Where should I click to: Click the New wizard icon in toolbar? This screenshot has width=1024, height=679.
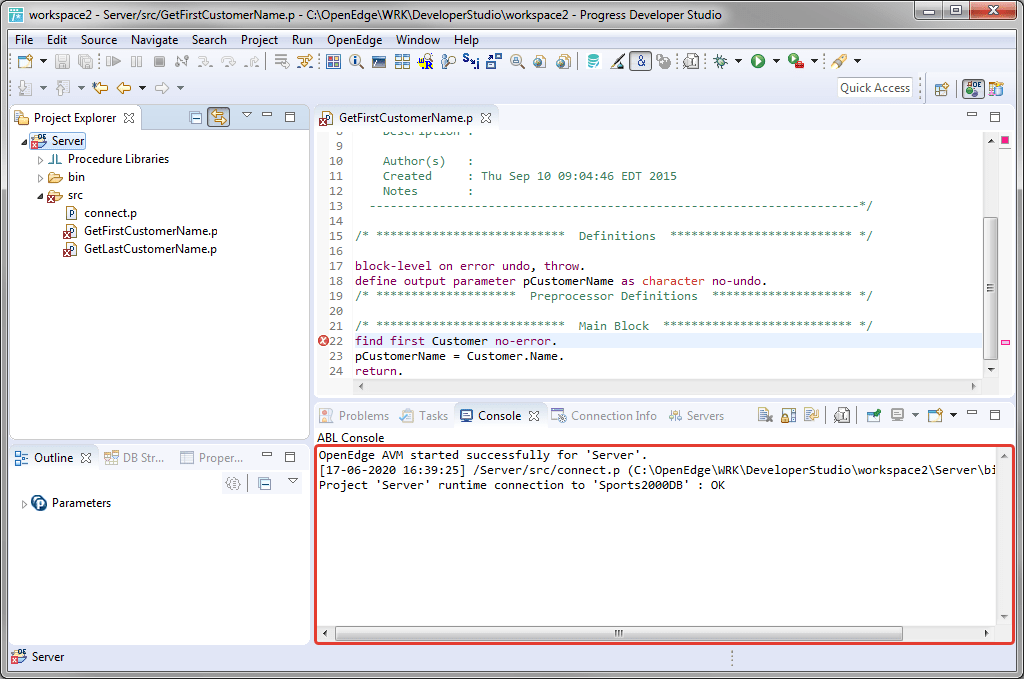tap(25, 61)
